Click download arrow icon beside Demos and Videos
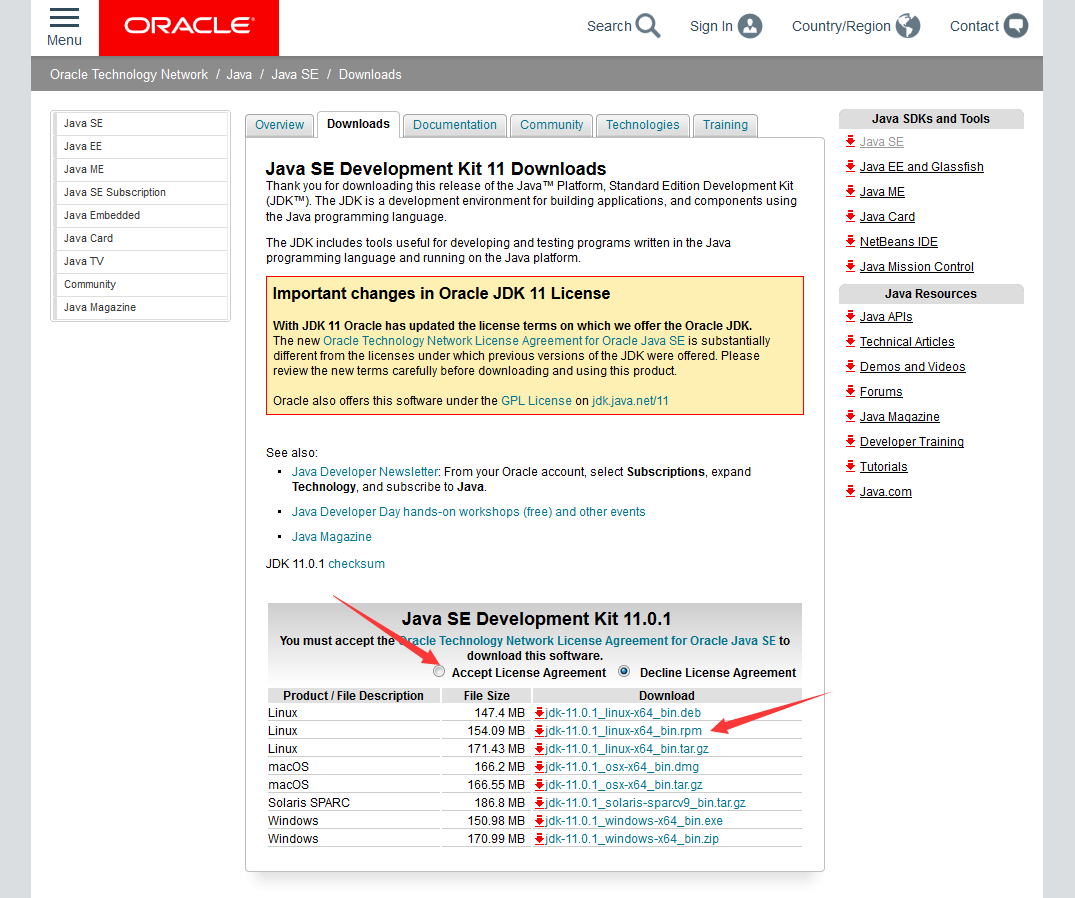 [850, 366]
